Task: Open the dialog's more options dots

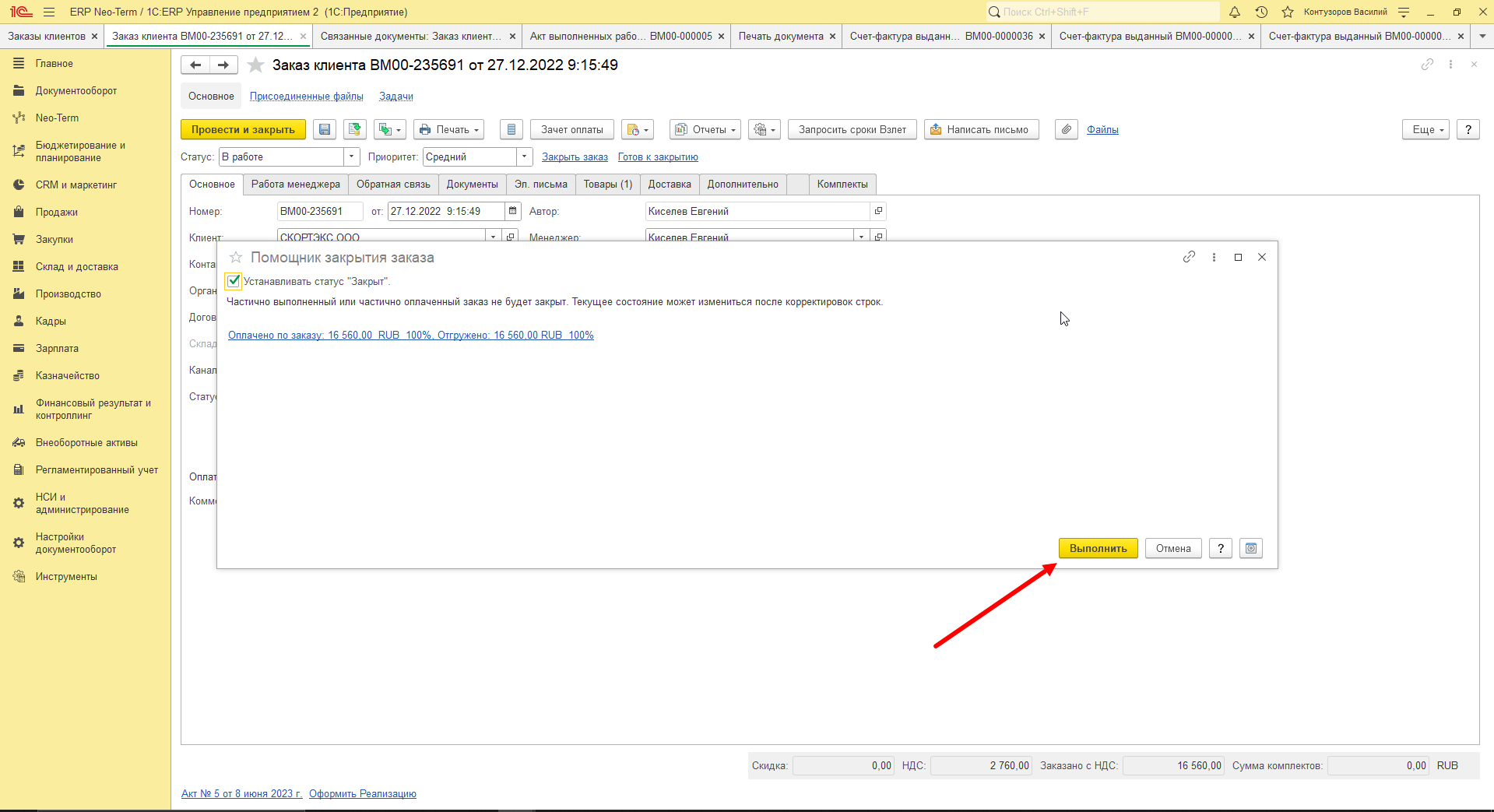Action: (x=1214, y=257)
